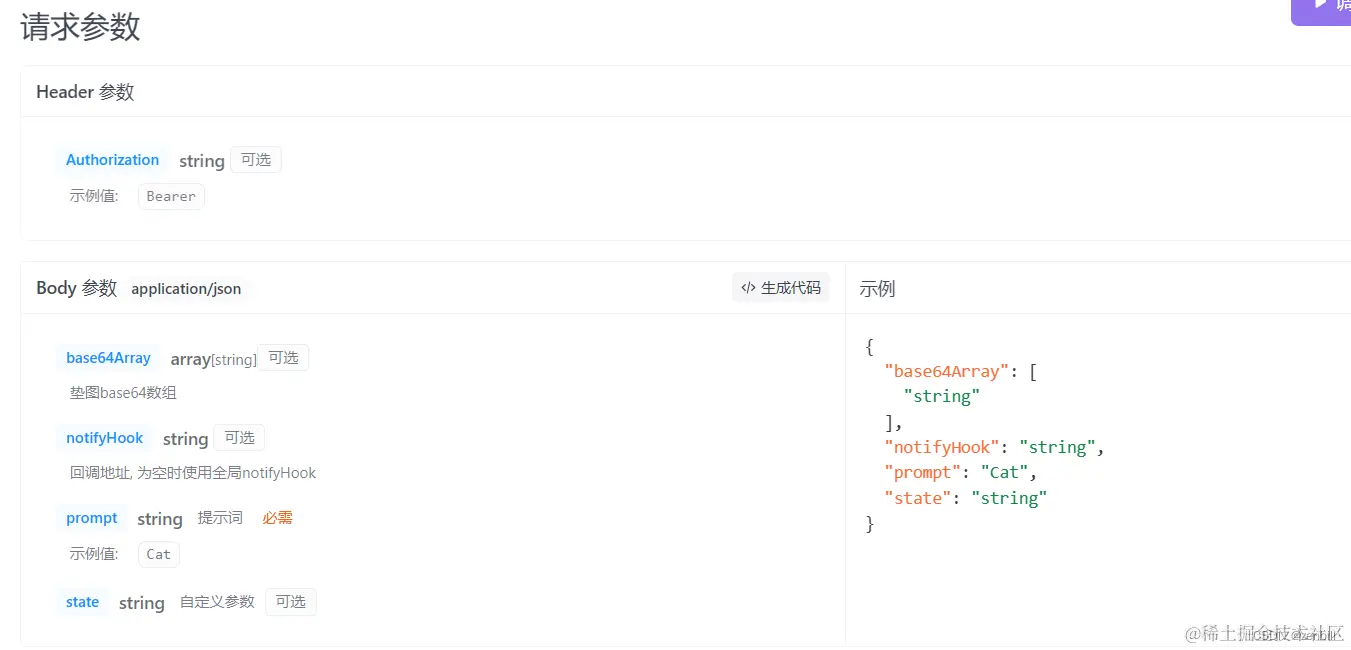
Task: Click "state" key in JSON example
Action: click(918, 498)
